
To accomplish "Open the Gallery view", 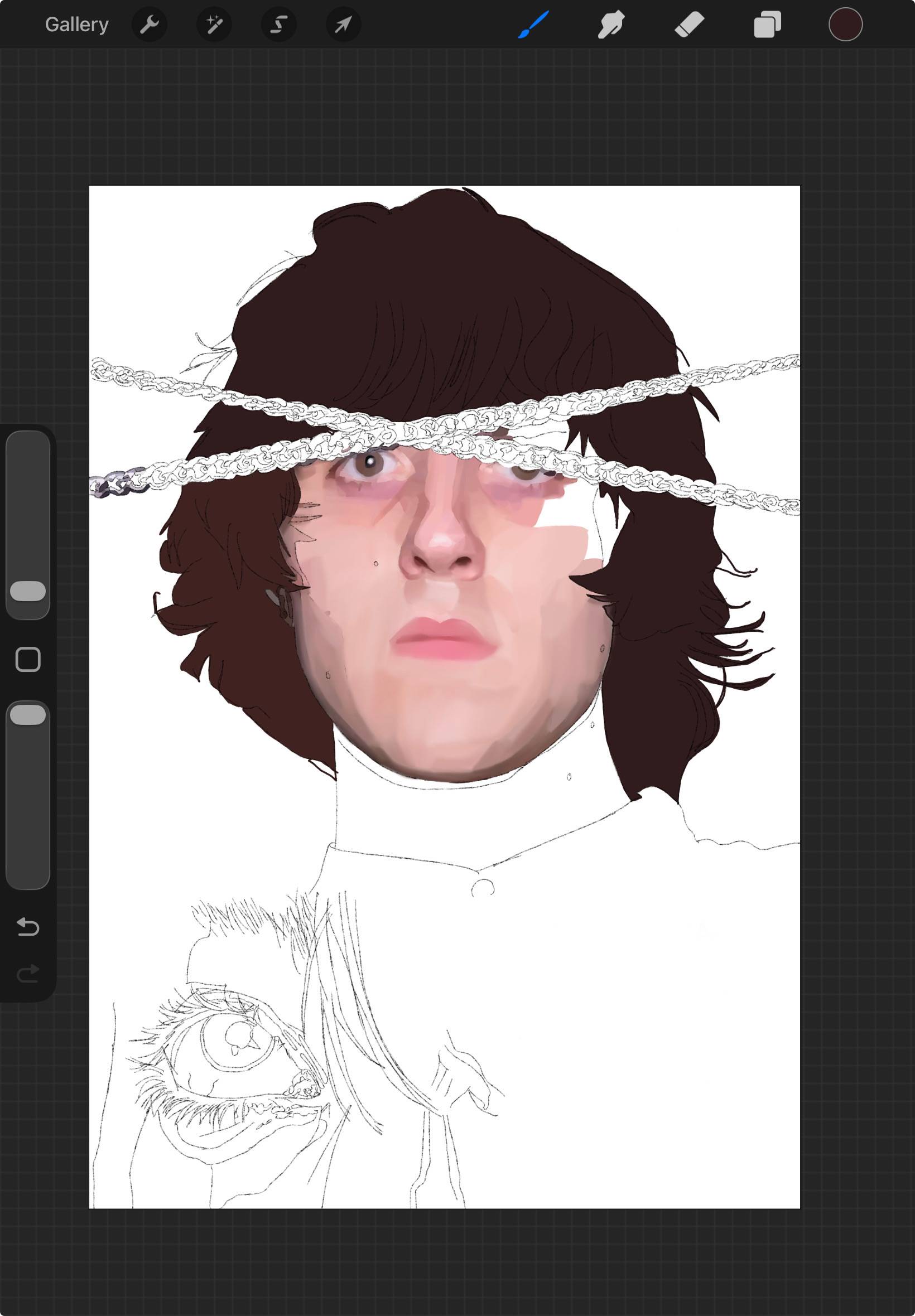I will click(77, 25).
